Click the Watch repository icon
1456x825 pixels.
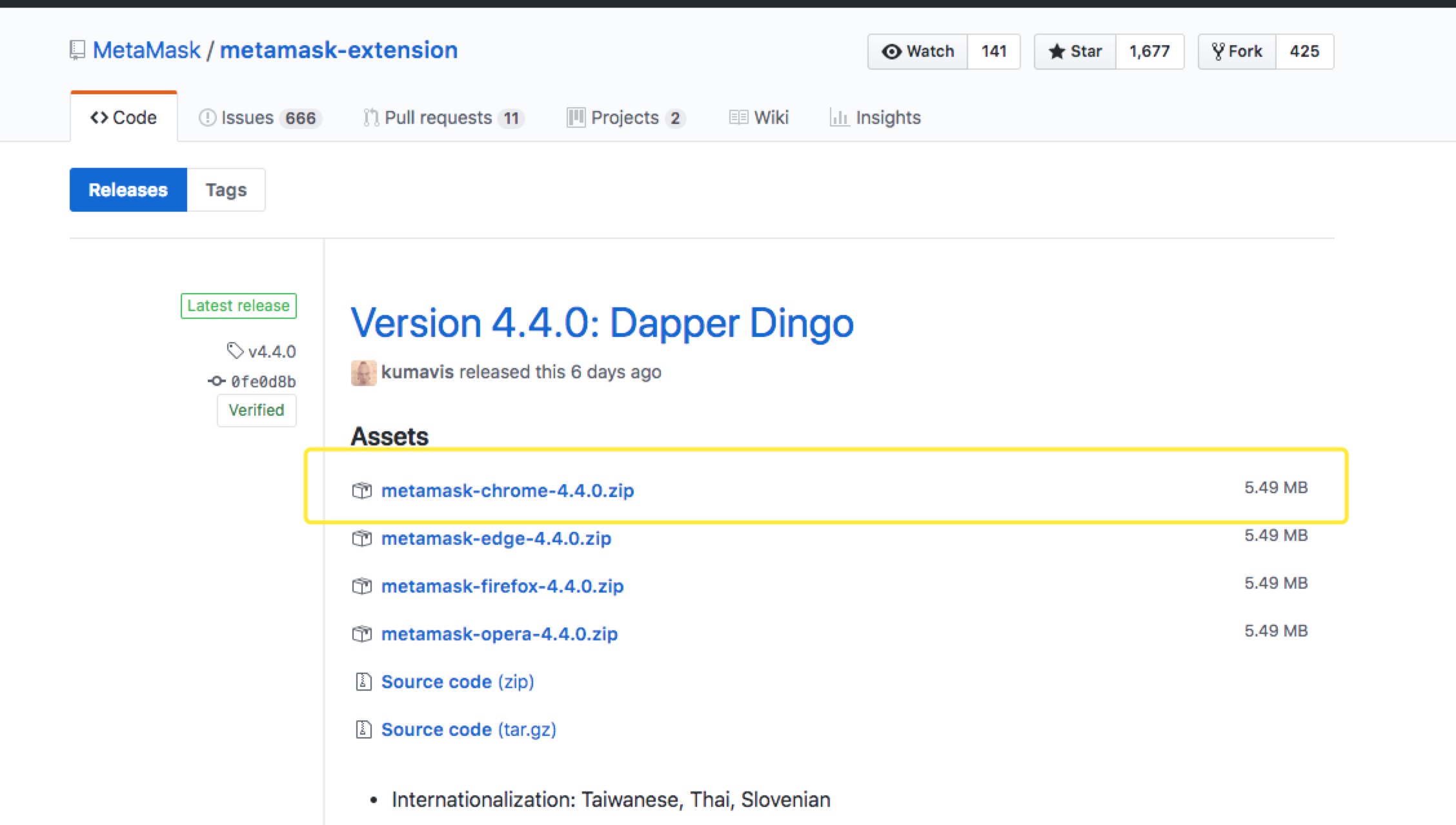tap(892, 51)
